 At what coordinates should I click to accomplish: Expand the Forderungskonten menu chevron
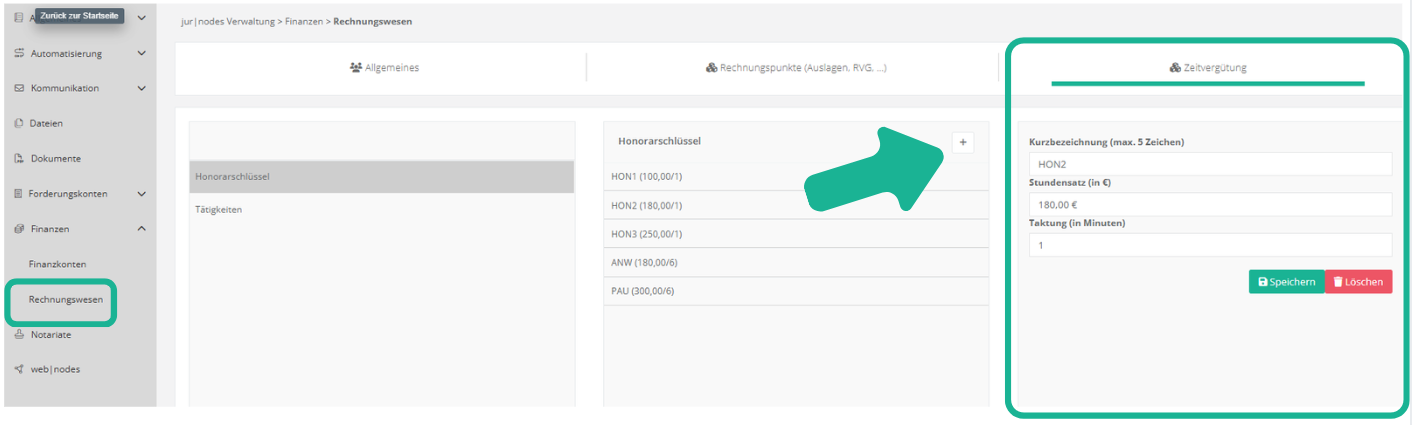tap(141, 194)
